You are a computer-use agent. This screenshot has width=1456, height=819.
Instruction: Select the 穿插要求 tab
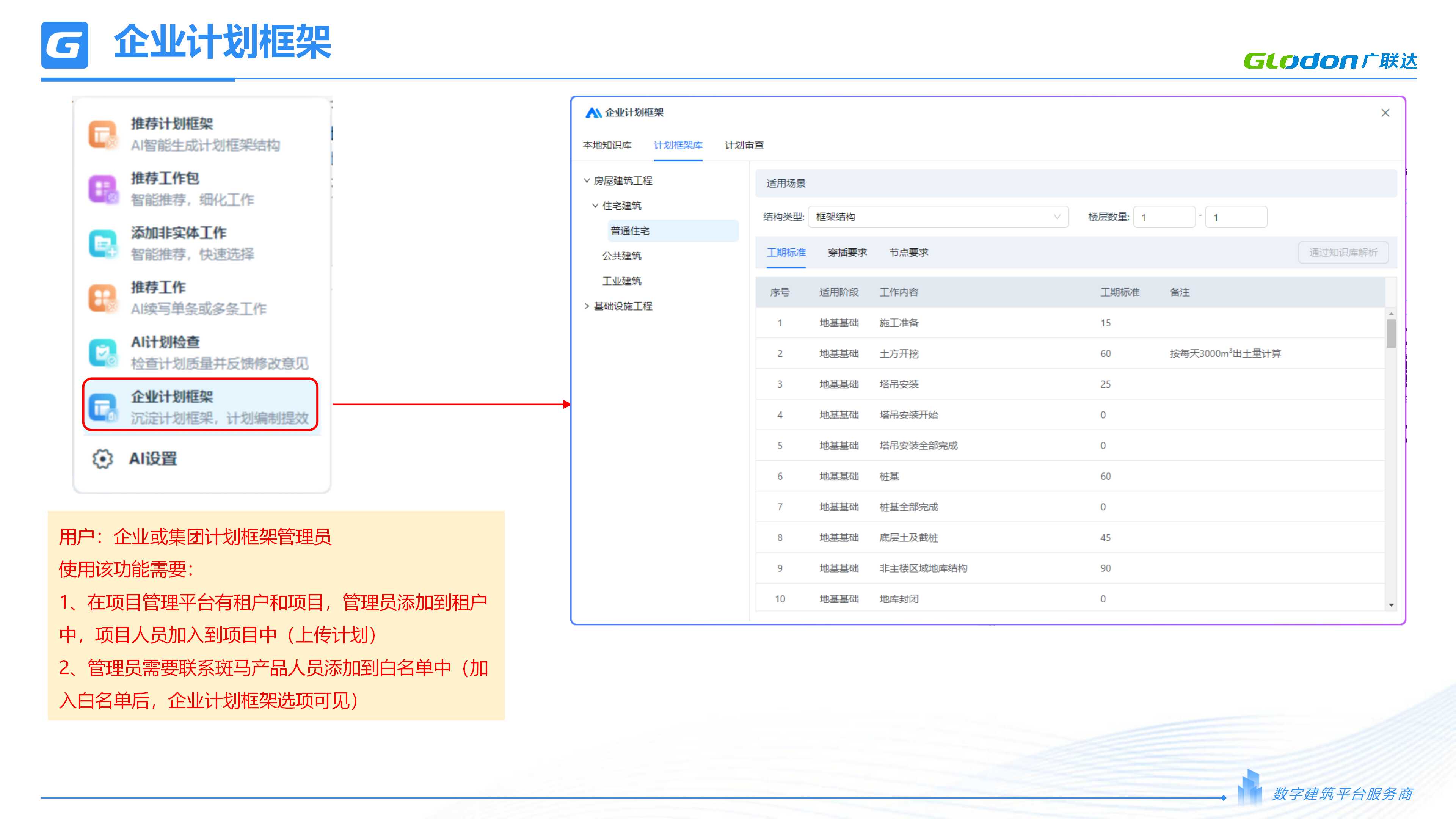point(847,253)
